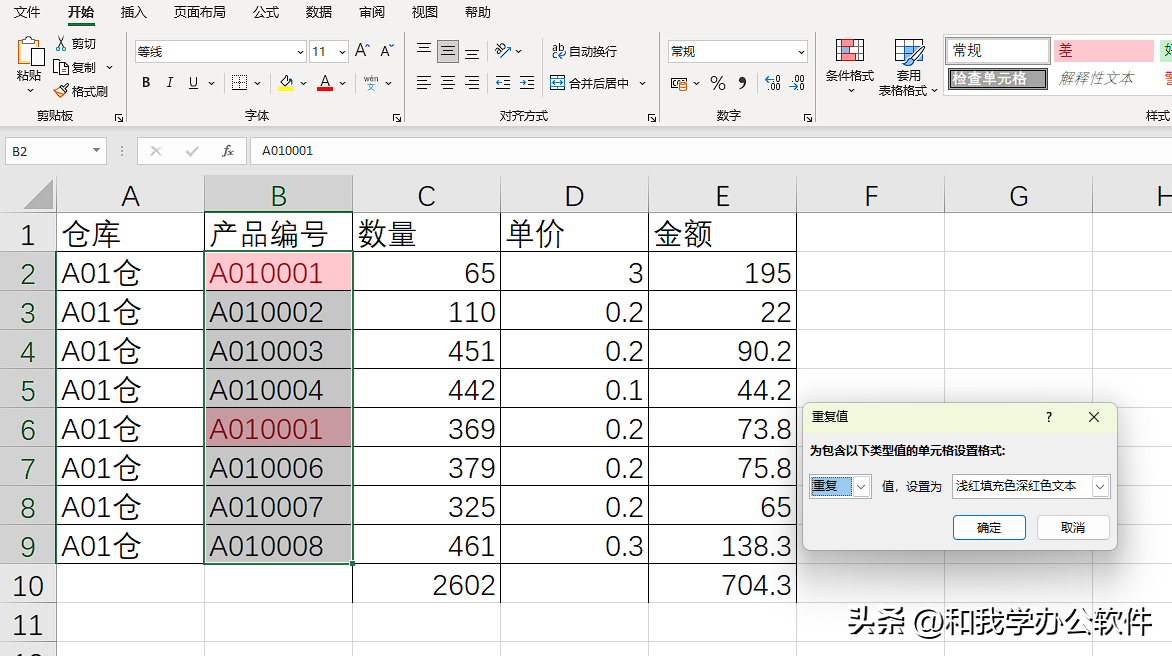Click the help question mark in 重复值 dialog
1172x656 pixels.
(x=1049, y=417)
